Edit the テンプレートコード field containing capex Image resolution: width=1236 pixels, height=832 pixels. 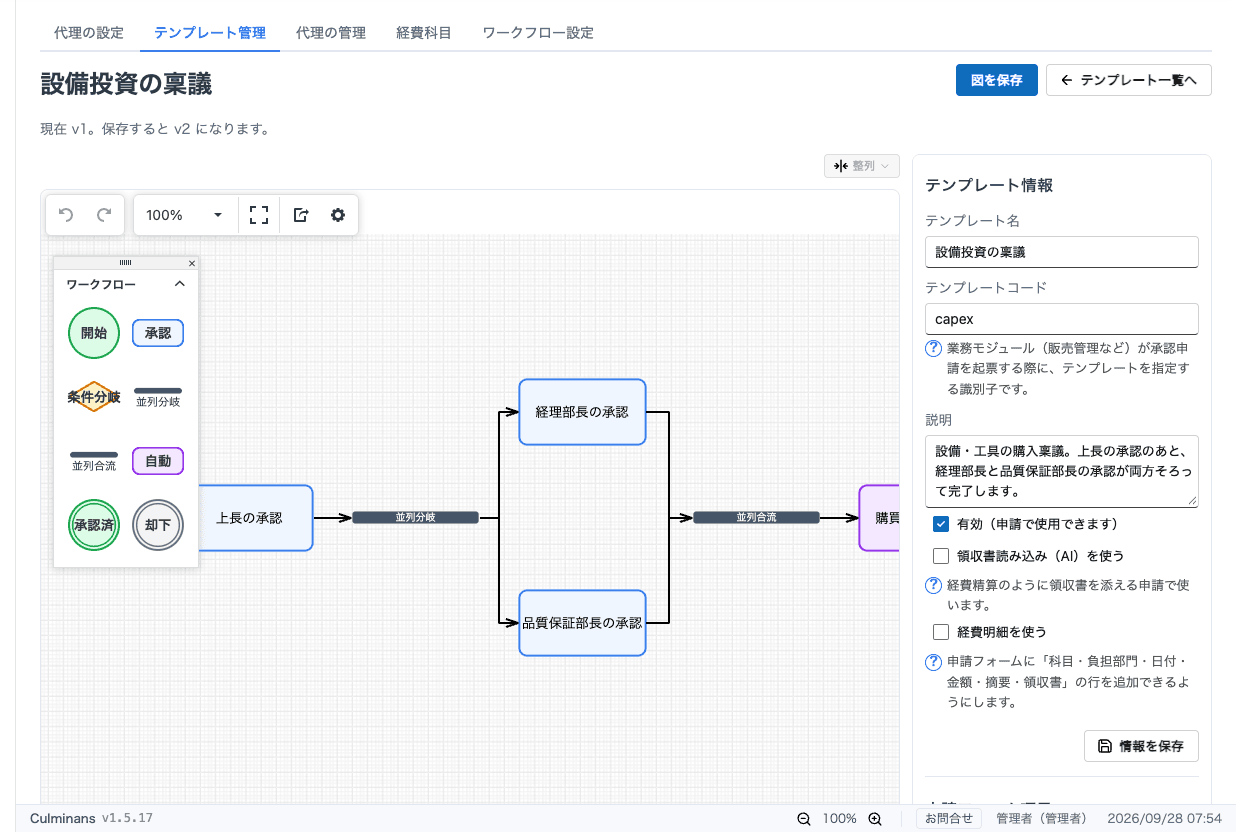(1062, 319)
